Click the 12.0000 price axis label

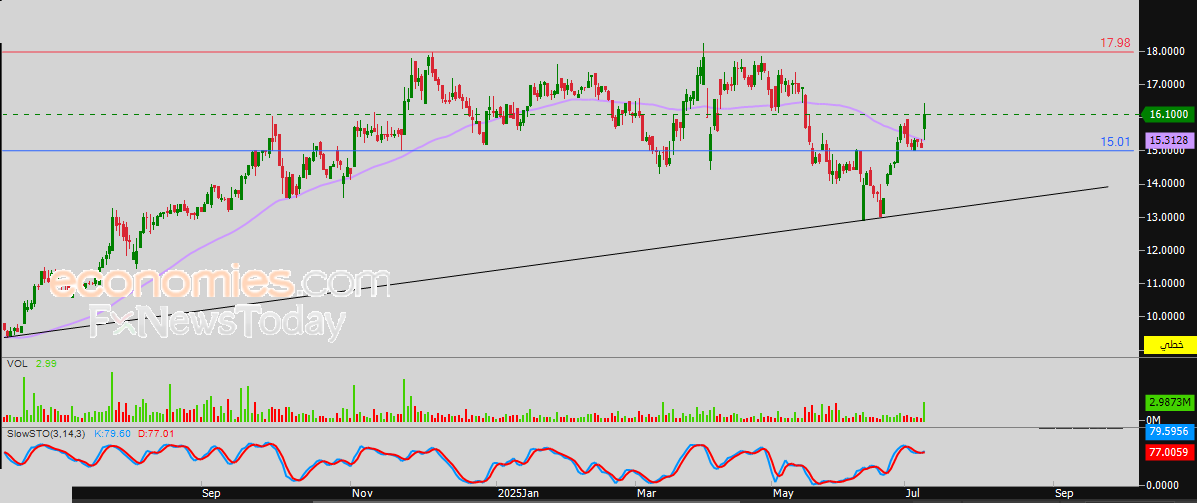[1165, 250]
